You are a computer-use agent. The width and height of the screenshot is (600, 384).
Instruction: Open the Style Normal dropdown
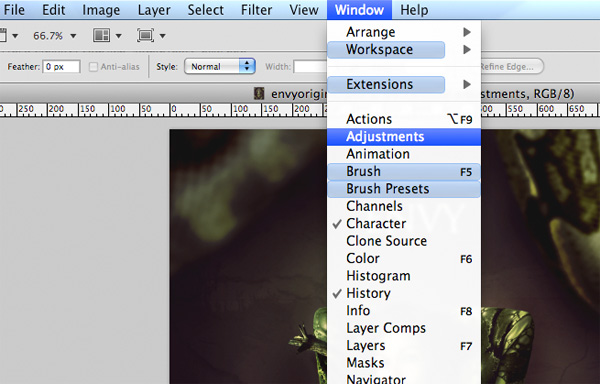point(220,67)
